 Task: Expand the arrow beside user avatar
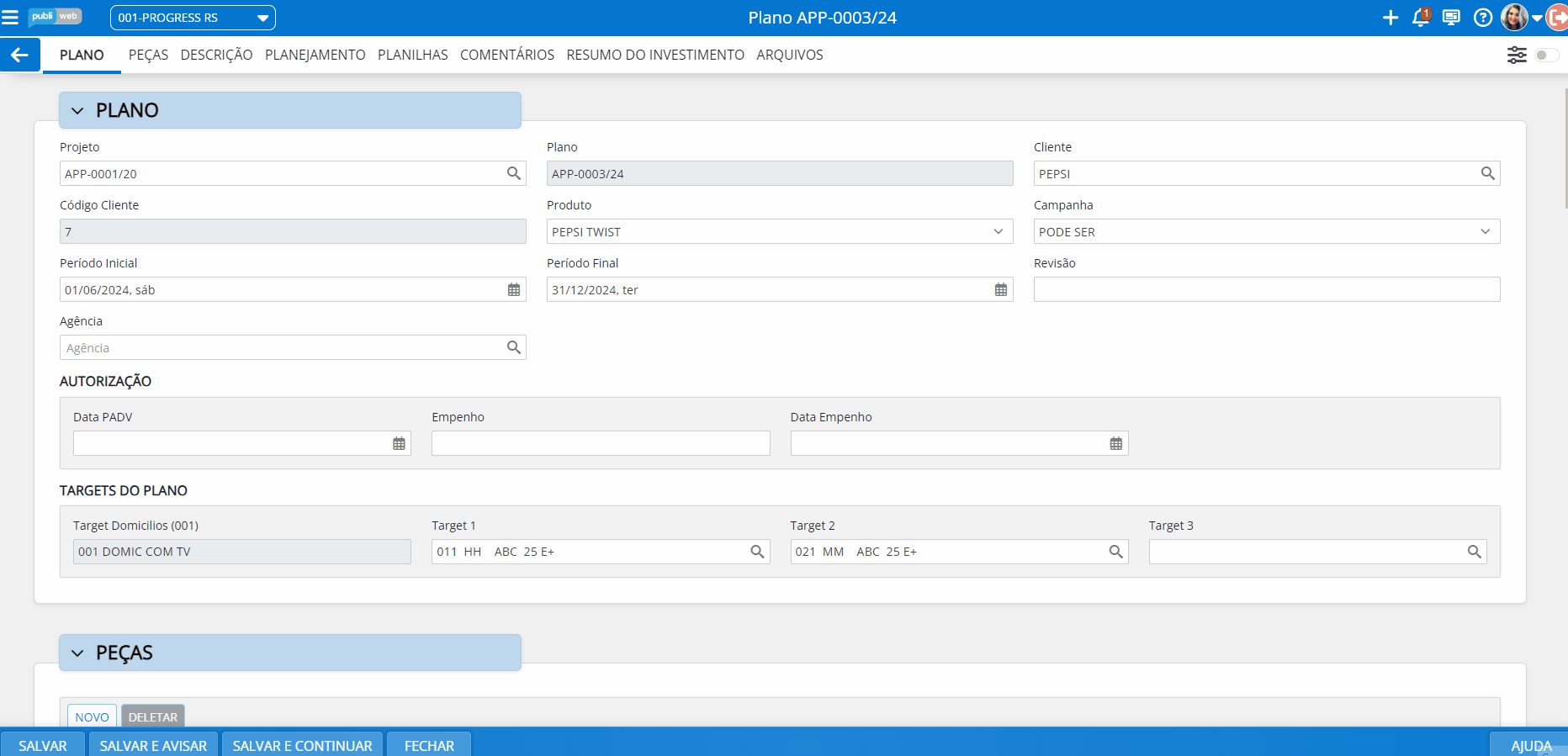(1537, 19)
